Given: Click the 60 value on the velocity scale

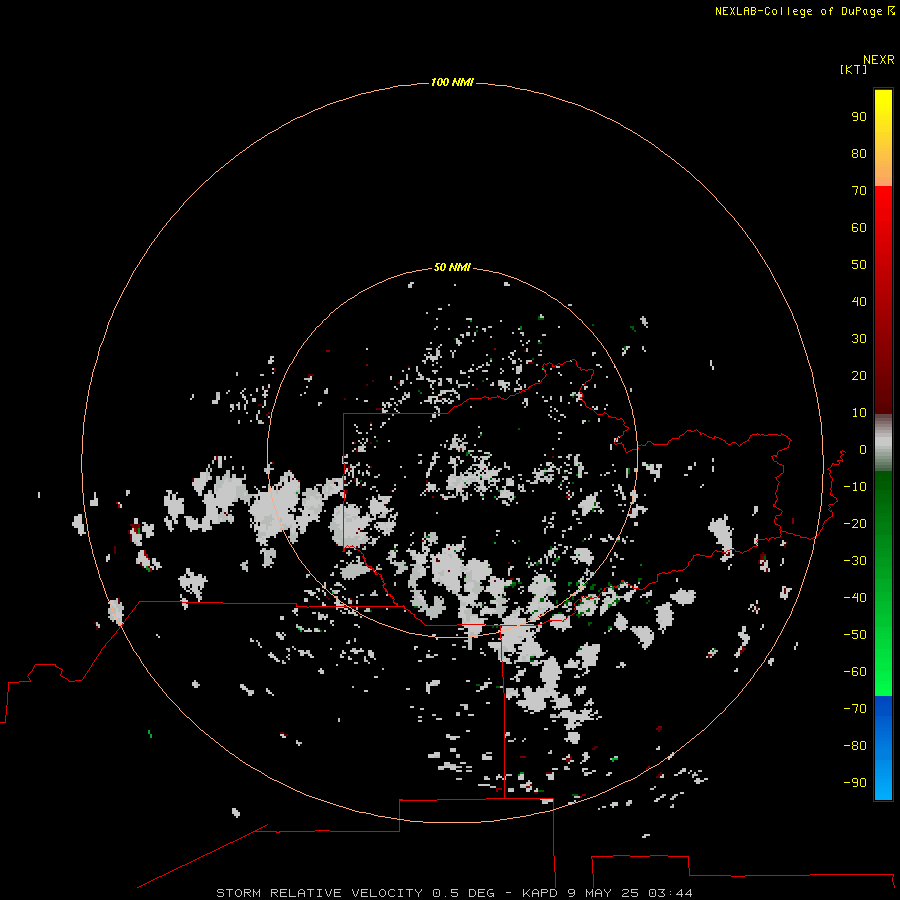Looking at the screenshot, I should coord(859,228).
